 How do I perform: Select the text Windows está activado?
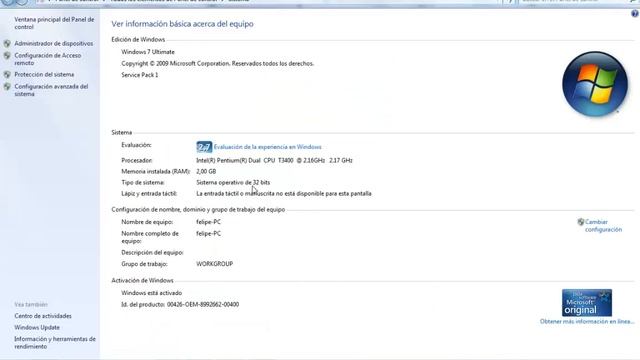coord(151,293)
